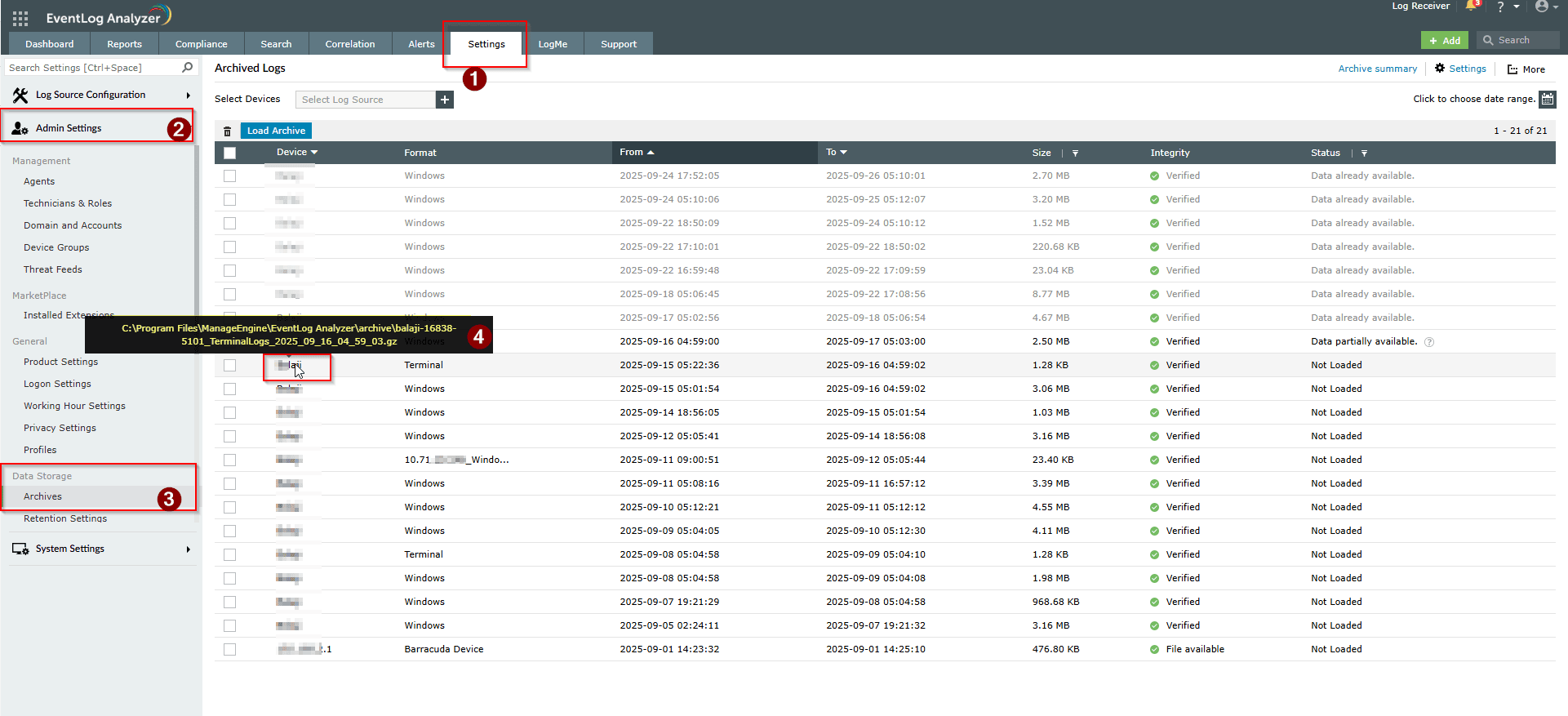This screenshot has height=716, width=1568.
Task: Open the notifications bell icon
Action: tap(1471, 7)
